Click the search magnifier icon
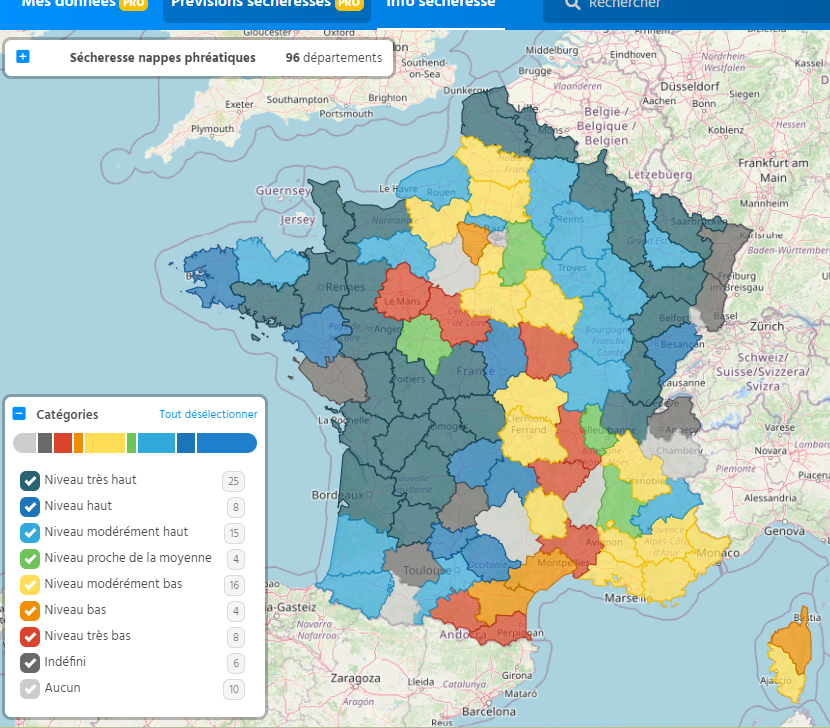830x728 pixels. [572, 4]
